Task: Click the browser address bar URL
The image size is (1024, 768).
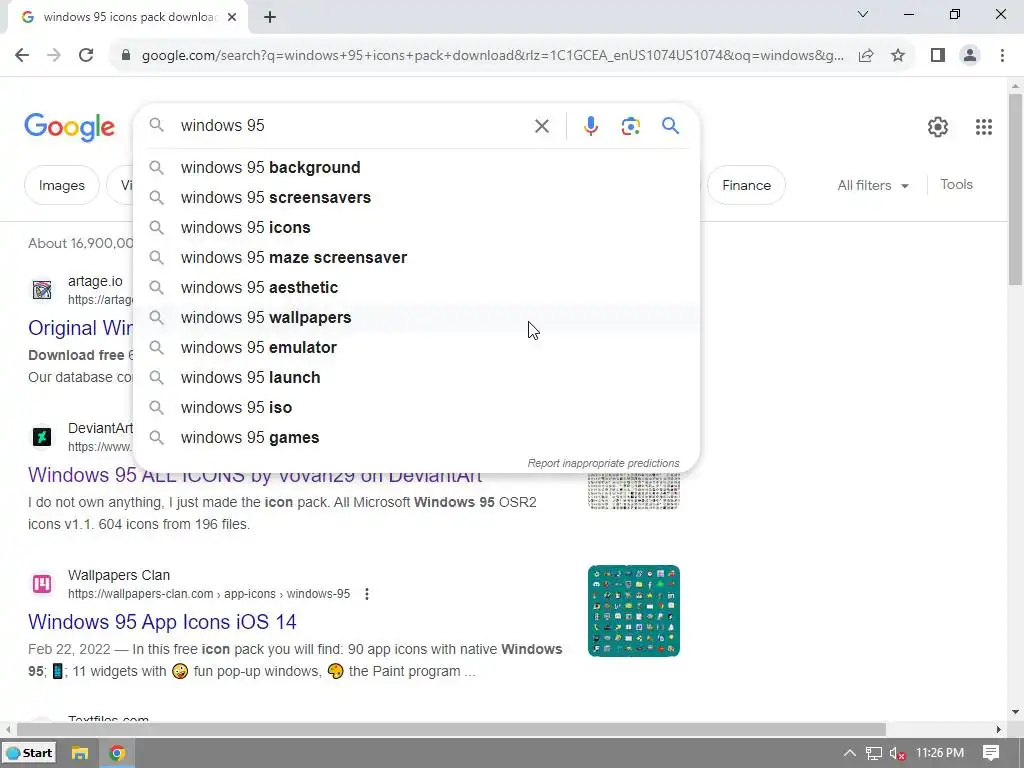Action: pyautogui.click(x=492, y=56)
